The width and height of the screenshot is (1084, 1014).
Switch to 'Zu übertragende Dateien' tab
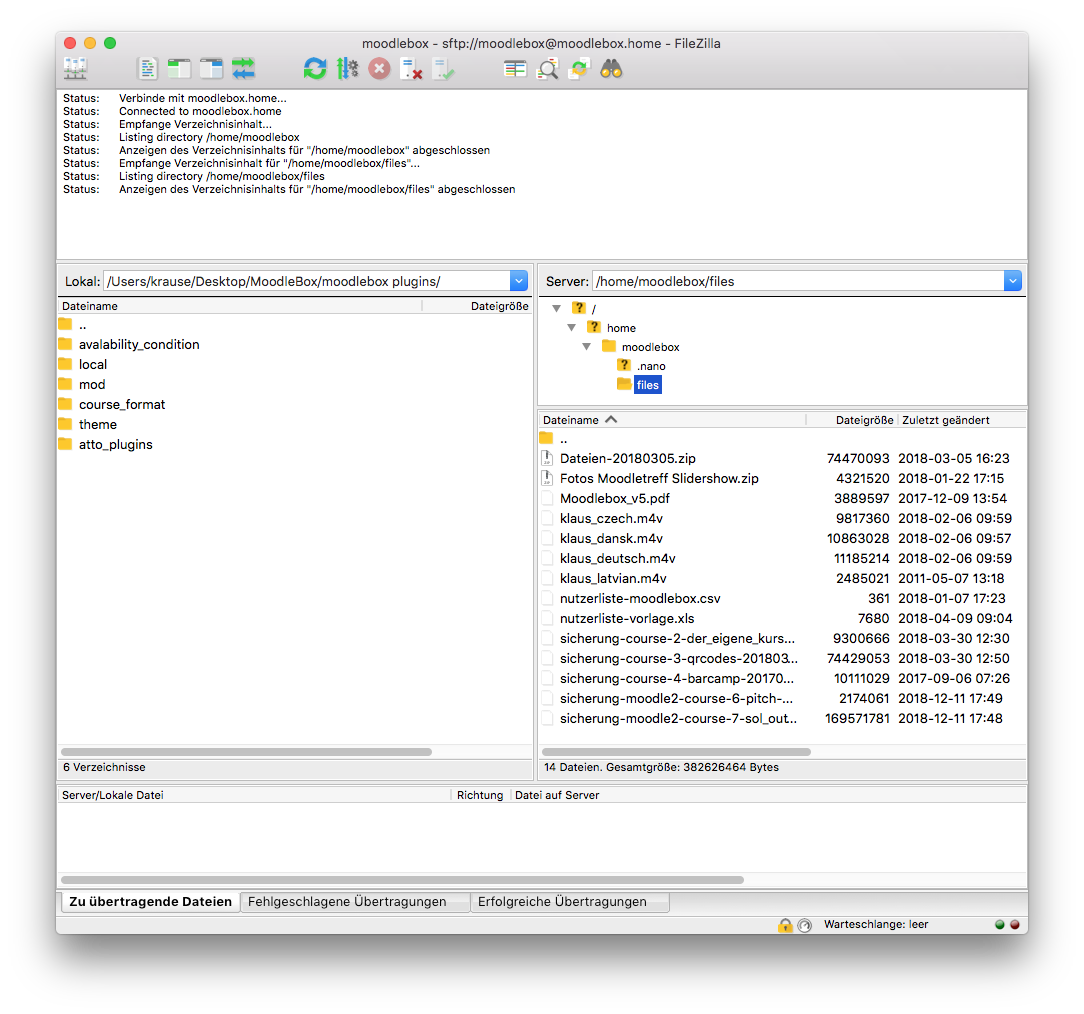(x=151, y=901)
